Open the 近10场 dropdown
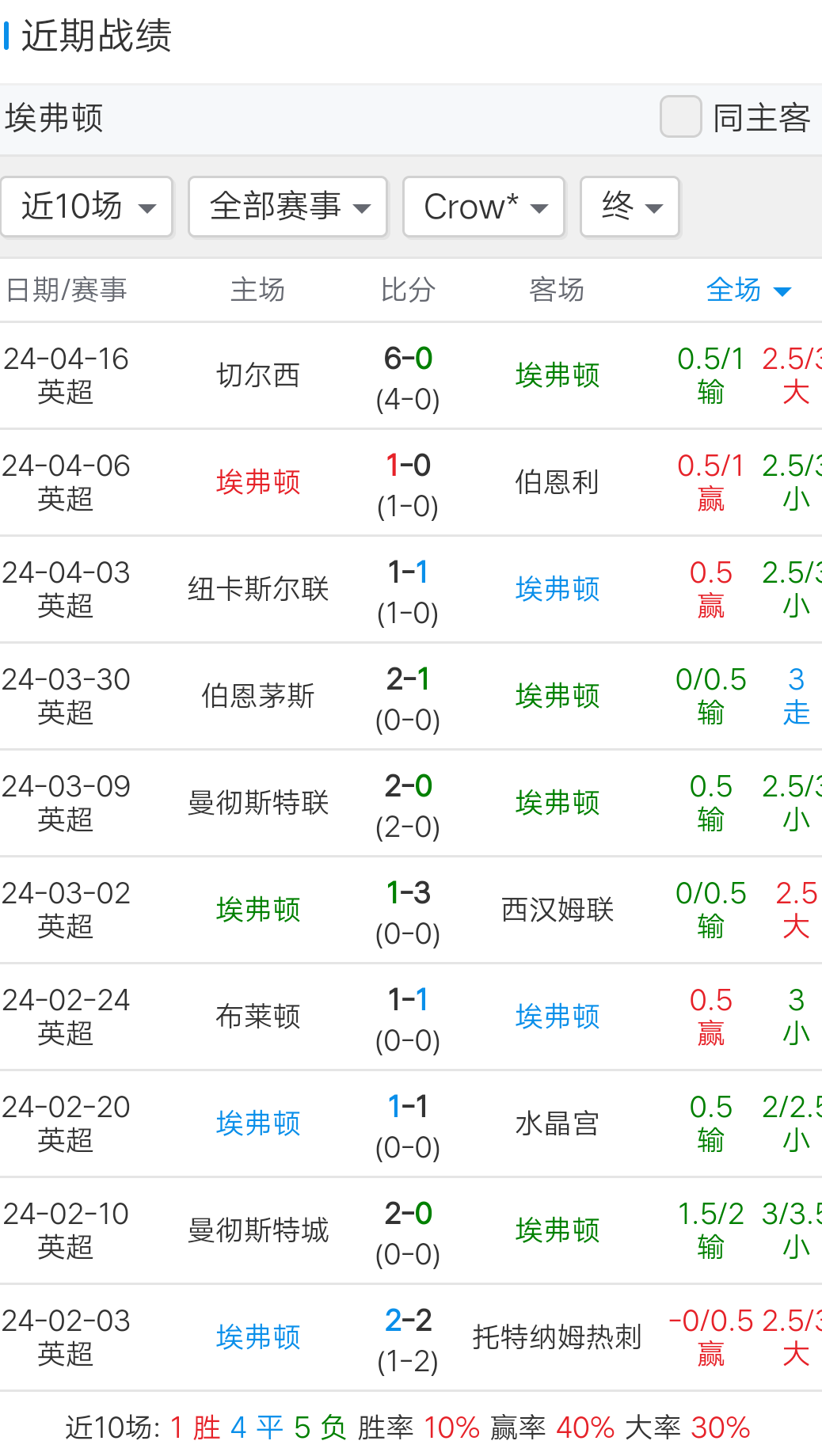Viewport: 822px width, 1456px height. pos(87,207)
